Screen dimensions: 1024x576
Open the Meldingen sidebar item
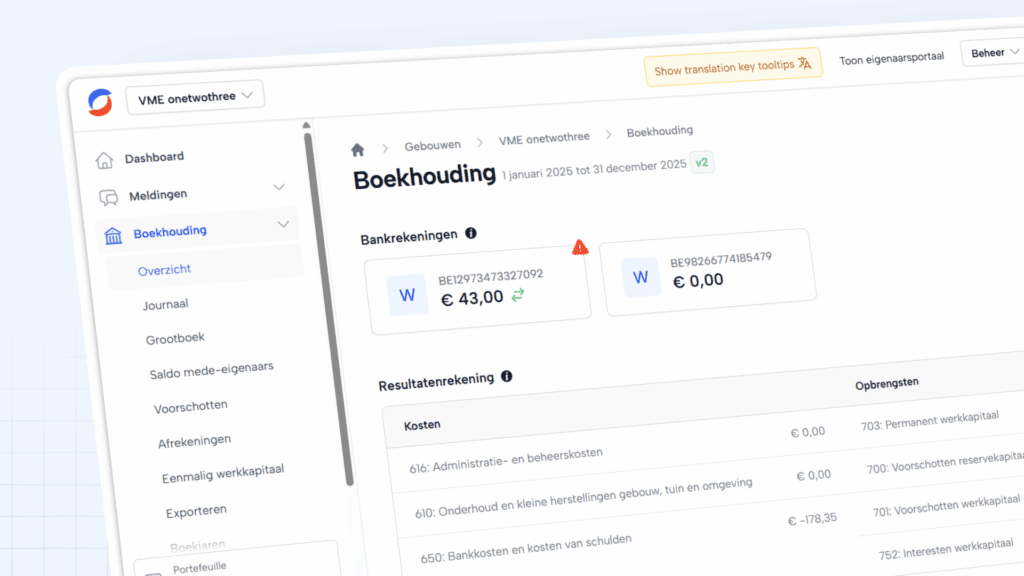click(157, 195)
